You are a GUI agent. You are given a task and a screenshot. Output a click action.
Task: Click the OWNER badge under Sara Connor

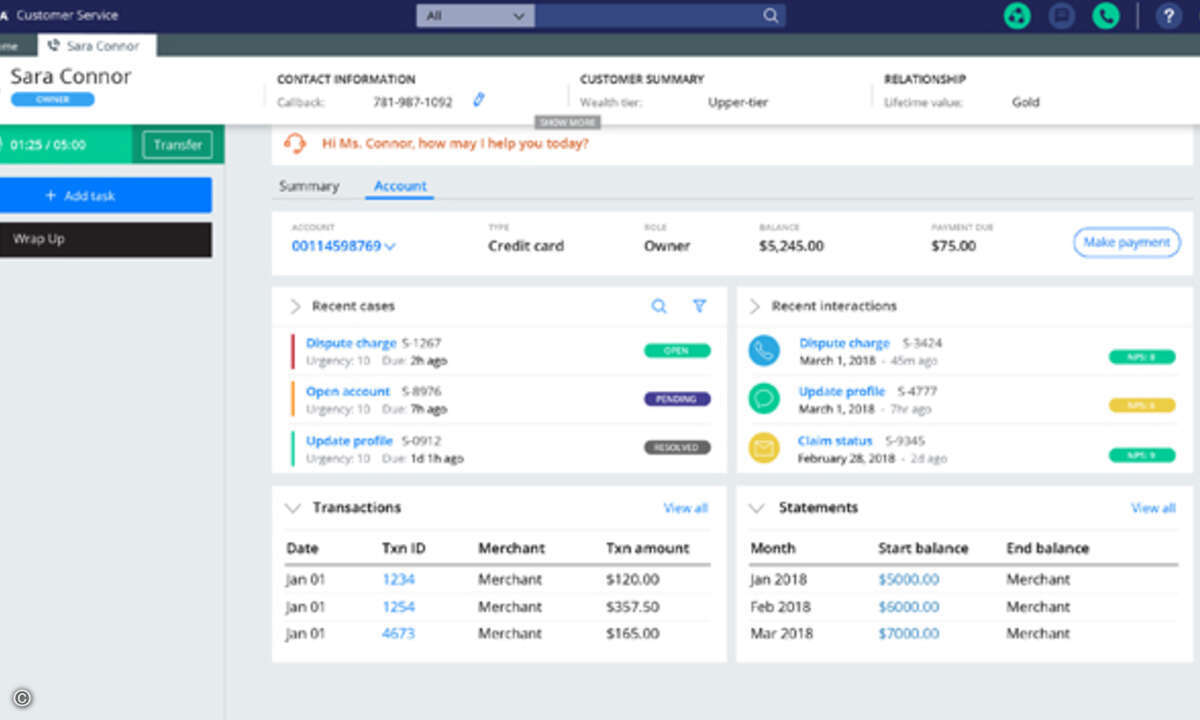pos(53,100)
